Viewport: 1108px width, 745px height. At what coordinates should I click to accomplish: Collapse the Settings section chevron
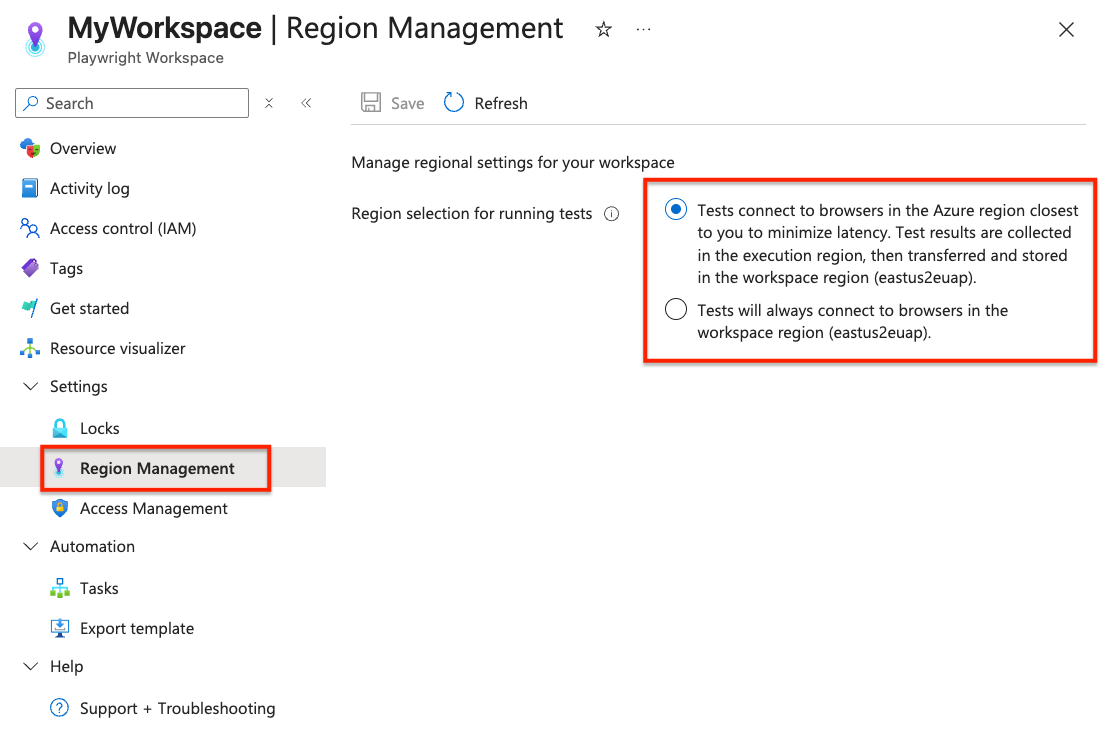pyautogui.click(x=30, y=387)
